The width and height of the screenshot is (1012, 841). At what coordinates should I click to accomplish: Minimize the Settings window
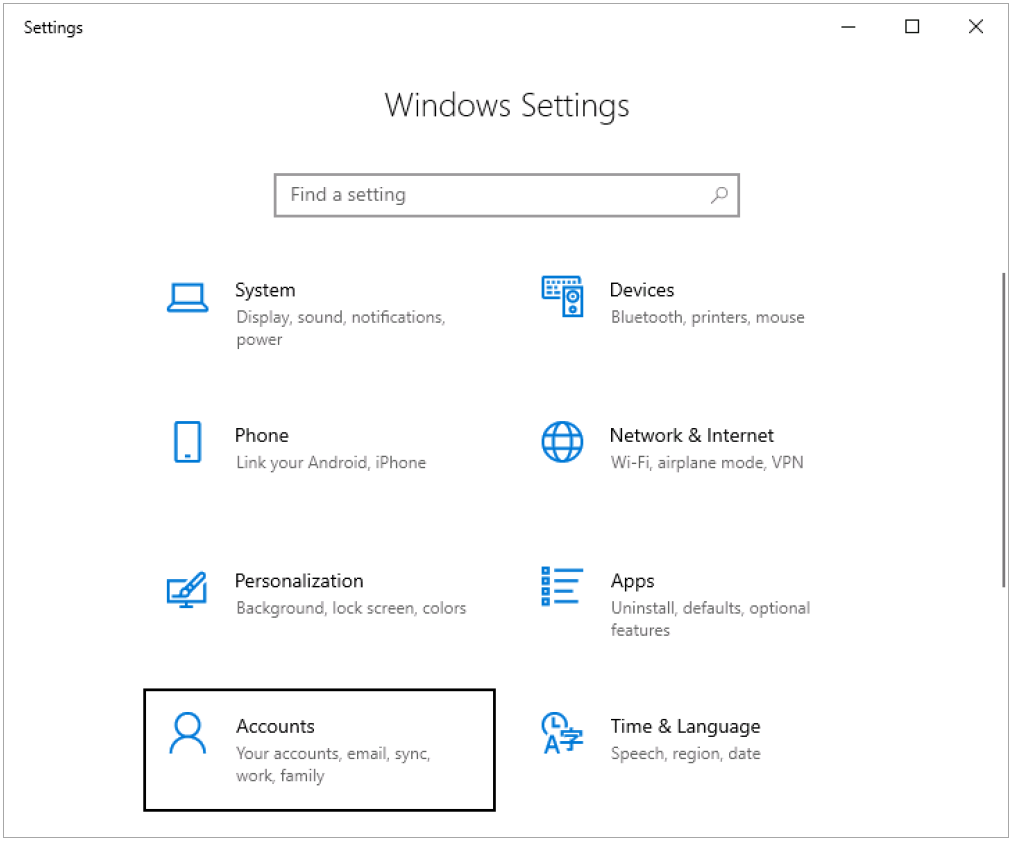[848, 26]
